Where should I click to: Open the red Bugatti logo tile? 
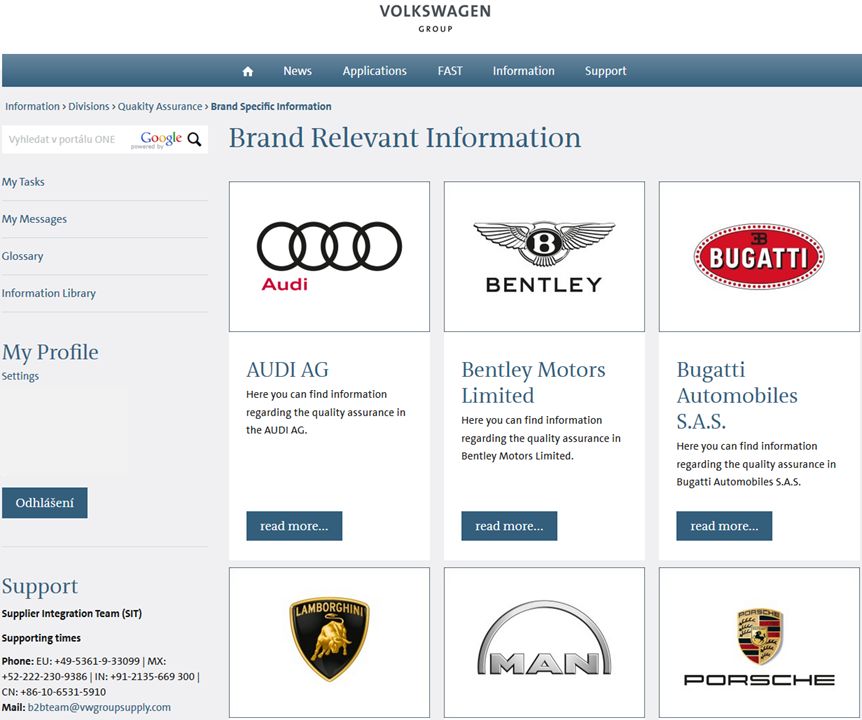[x=759, y=257]
